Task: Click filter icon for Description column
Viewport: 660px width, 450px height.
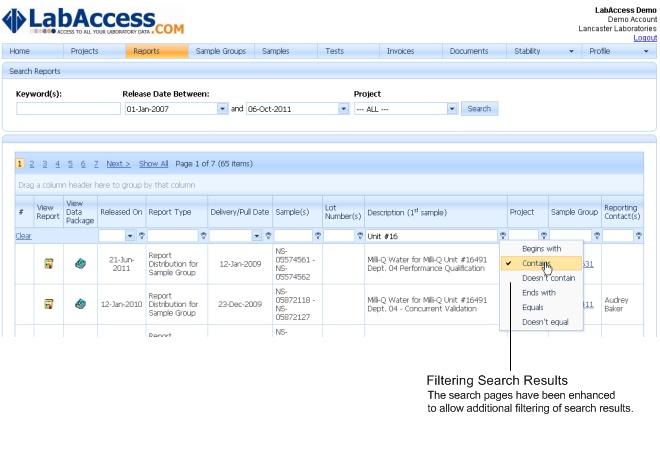Action: click(x=502, y=236)
